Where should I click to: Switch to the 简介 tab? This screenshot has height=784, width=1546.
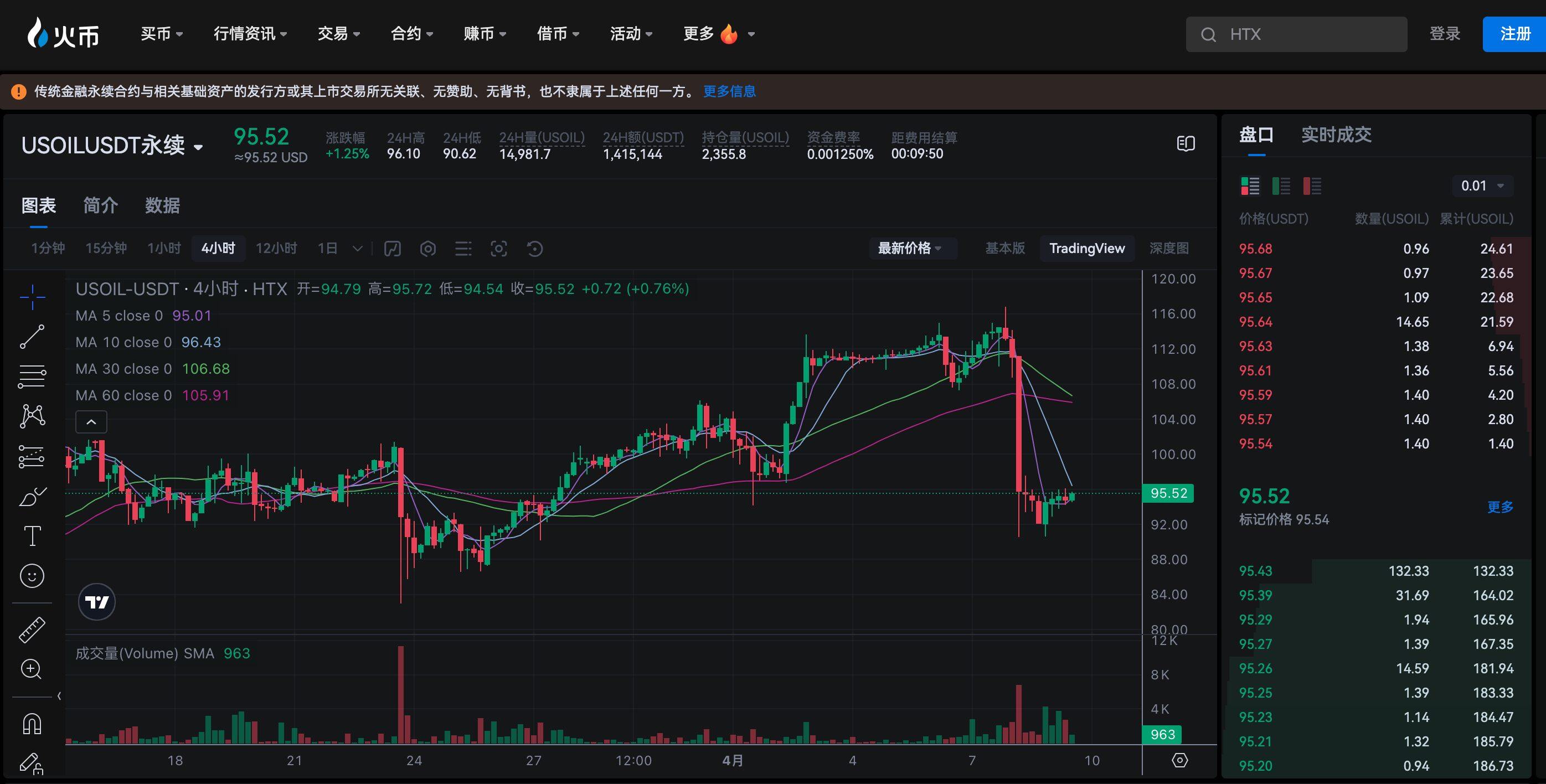(101, 205)
